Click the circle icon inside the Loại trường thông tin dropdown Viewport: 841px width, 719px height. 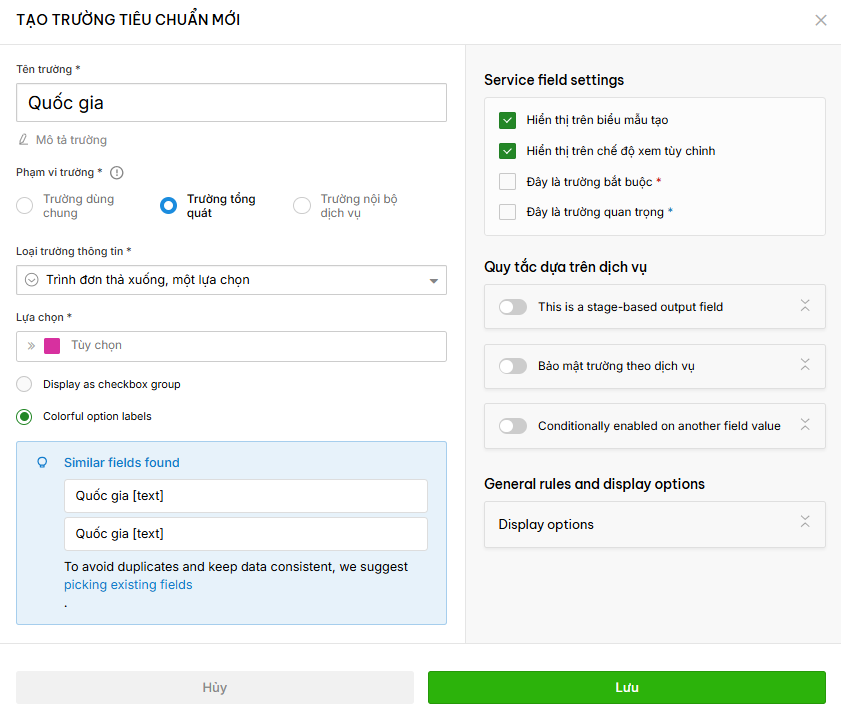pos(32,280)
